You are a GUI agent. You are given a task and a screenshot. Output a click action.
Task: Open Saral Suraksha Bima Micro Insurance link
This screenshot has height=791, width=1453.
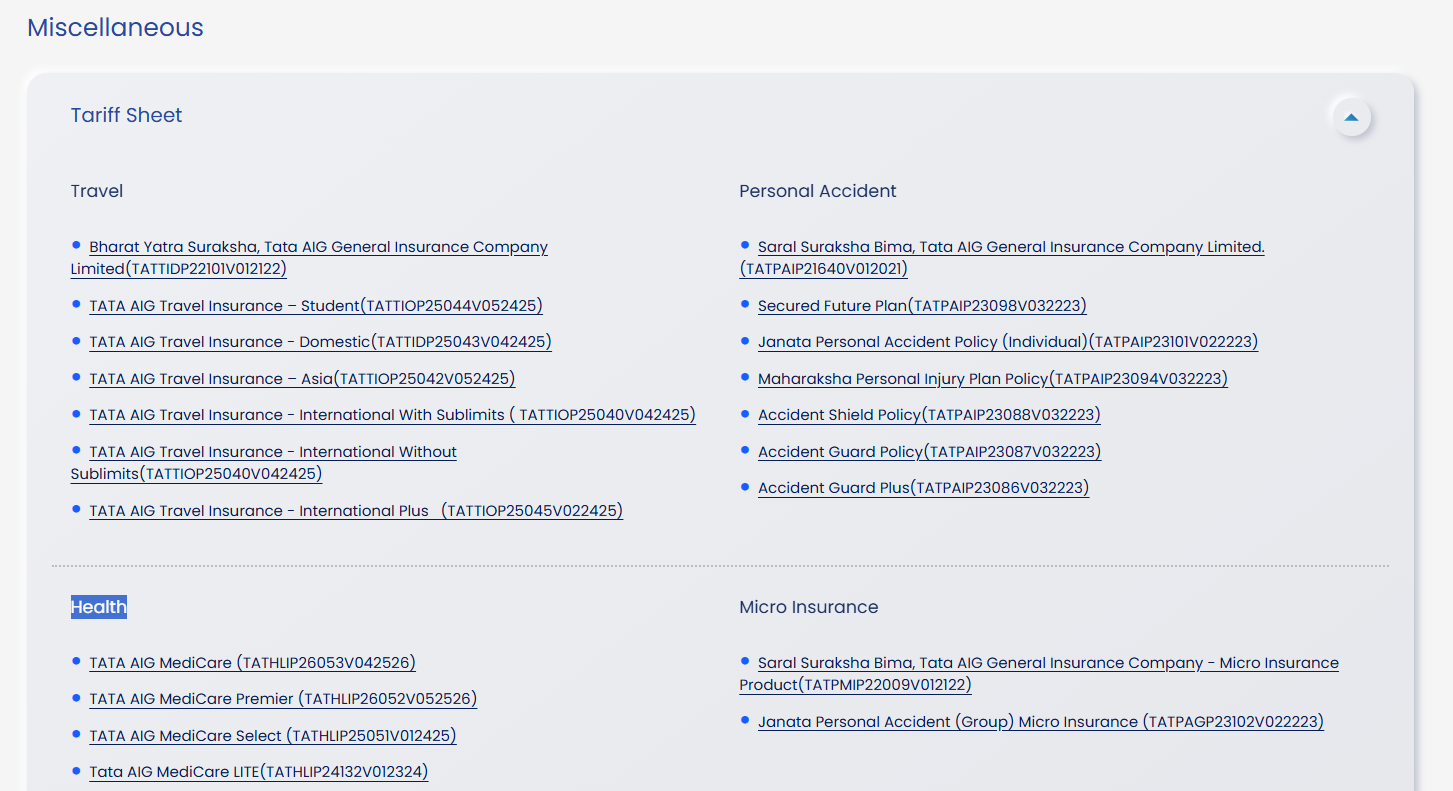(1047, 663)
